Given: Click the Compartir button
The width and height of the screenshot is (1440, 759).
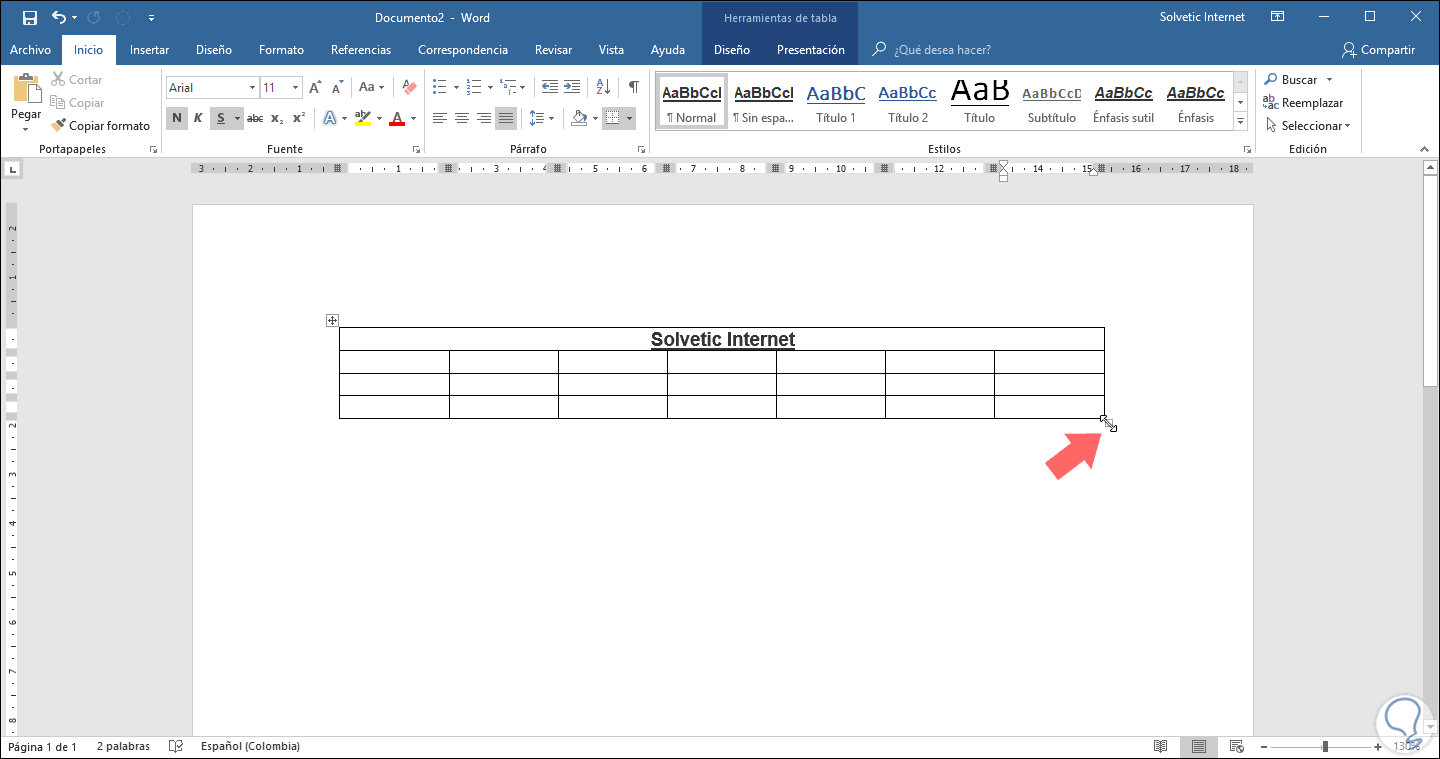Looking at the screenshot, I should pyautogui.click(x=1379, y=50).
